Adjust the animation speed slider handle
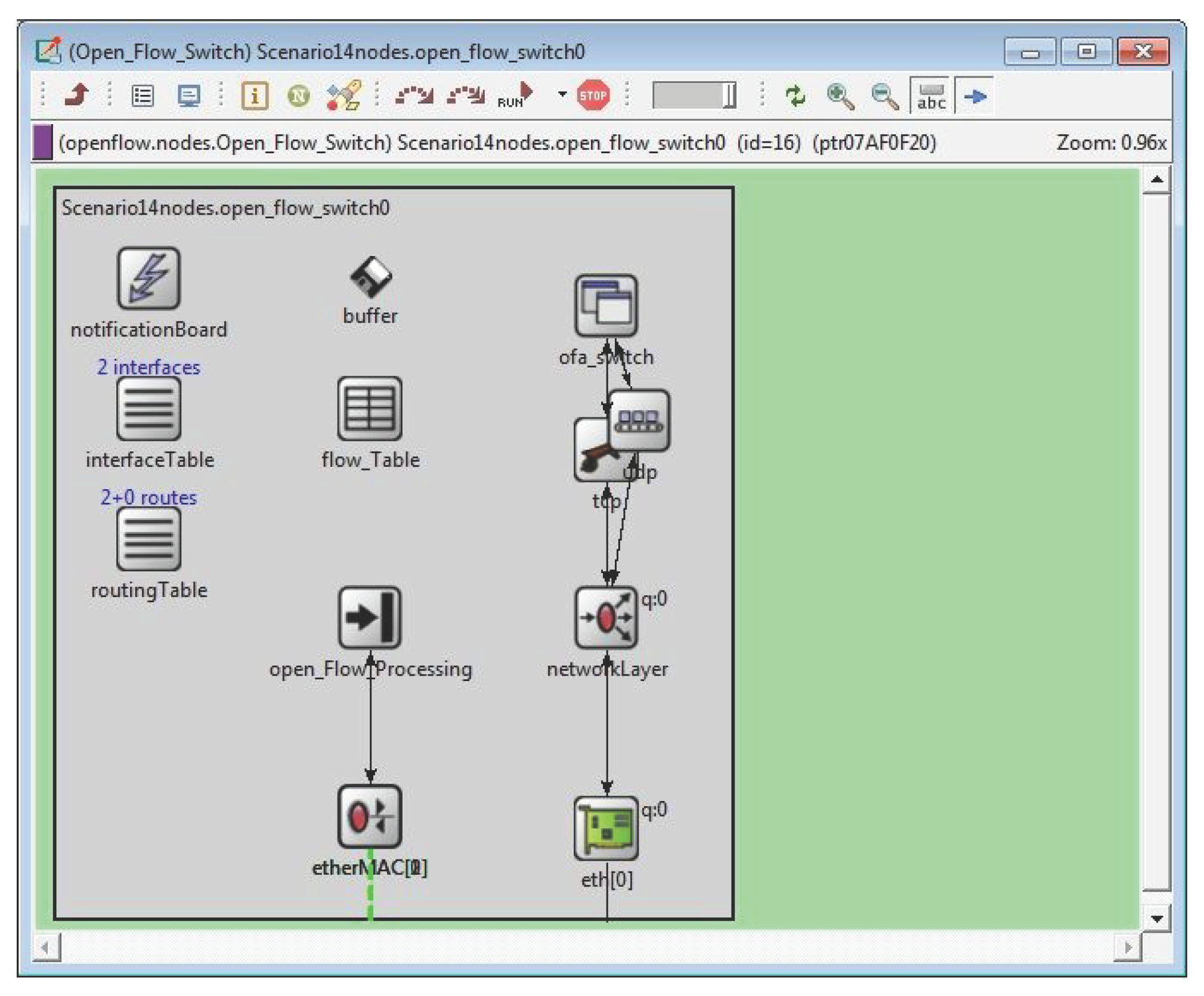The height and width of the screenshot is (996, 1204). click(729, 95)
